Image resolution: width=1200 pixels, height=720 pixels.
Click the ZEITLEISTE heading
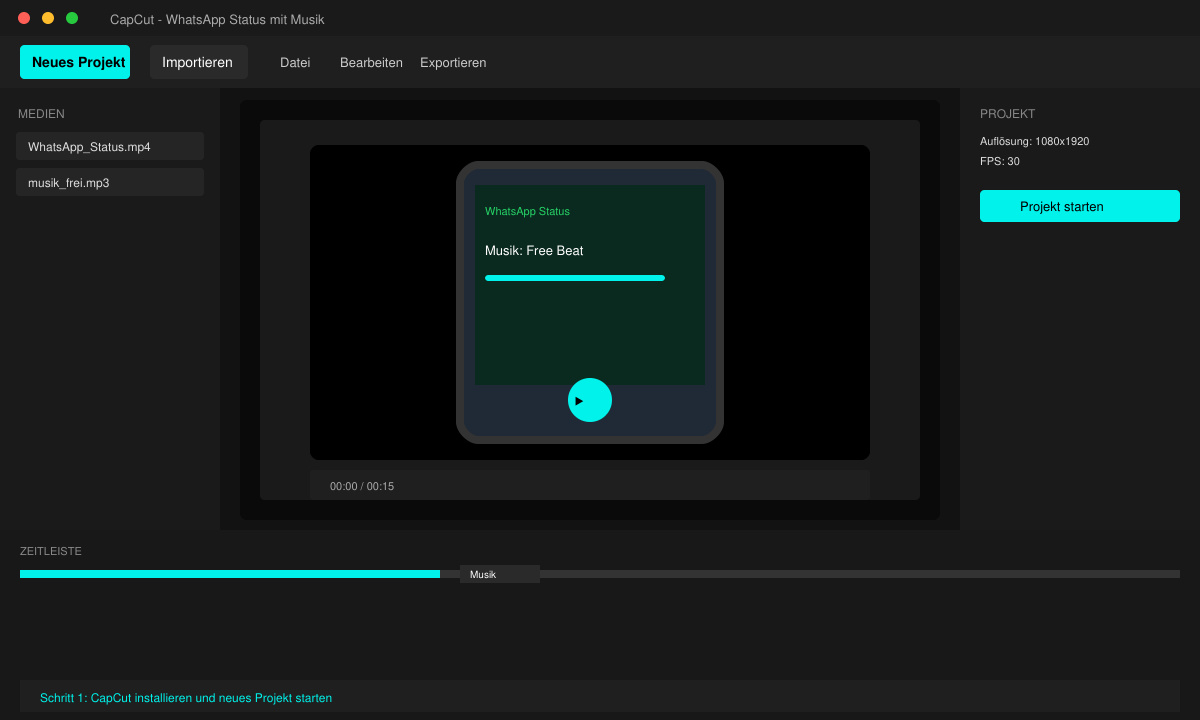coord(51,551)
